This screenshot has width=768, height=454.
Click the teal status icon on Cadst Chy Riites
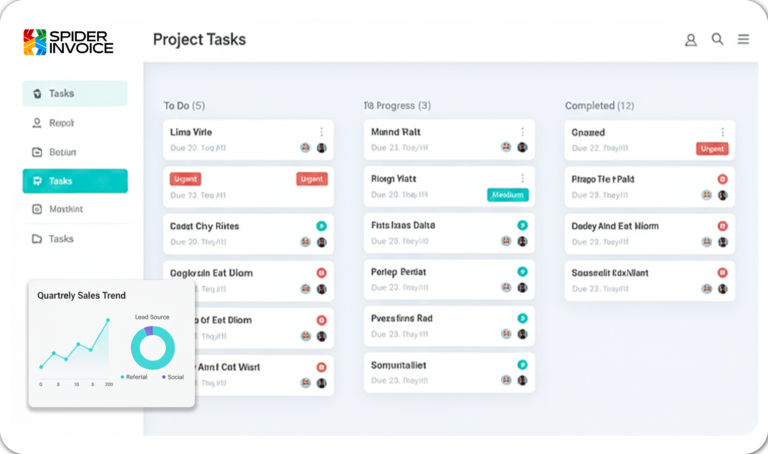(x=321, y=226)
